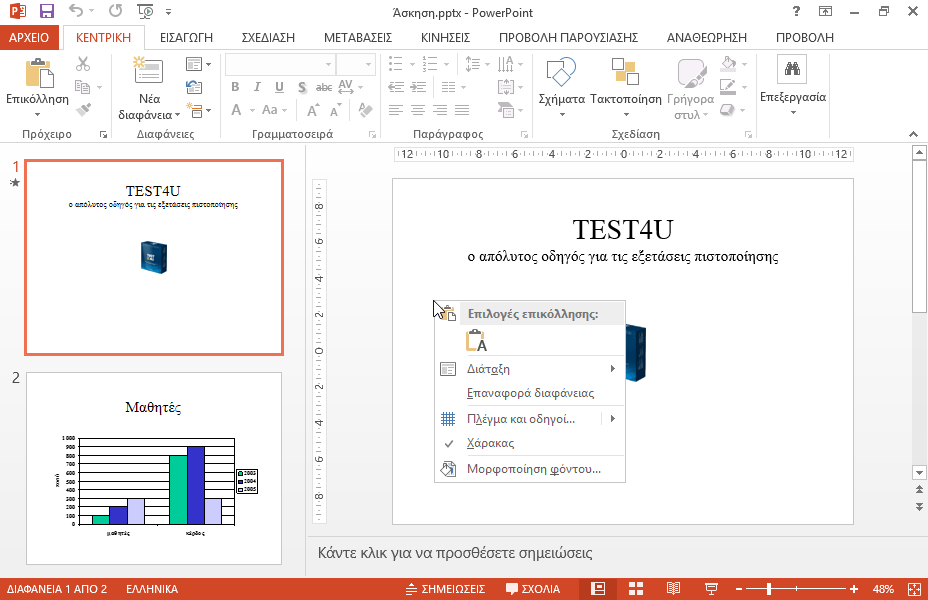Click the Επικόλληση clipboard paste icon
The height and width of the screenshot is (600, 928).
[39, 73]
